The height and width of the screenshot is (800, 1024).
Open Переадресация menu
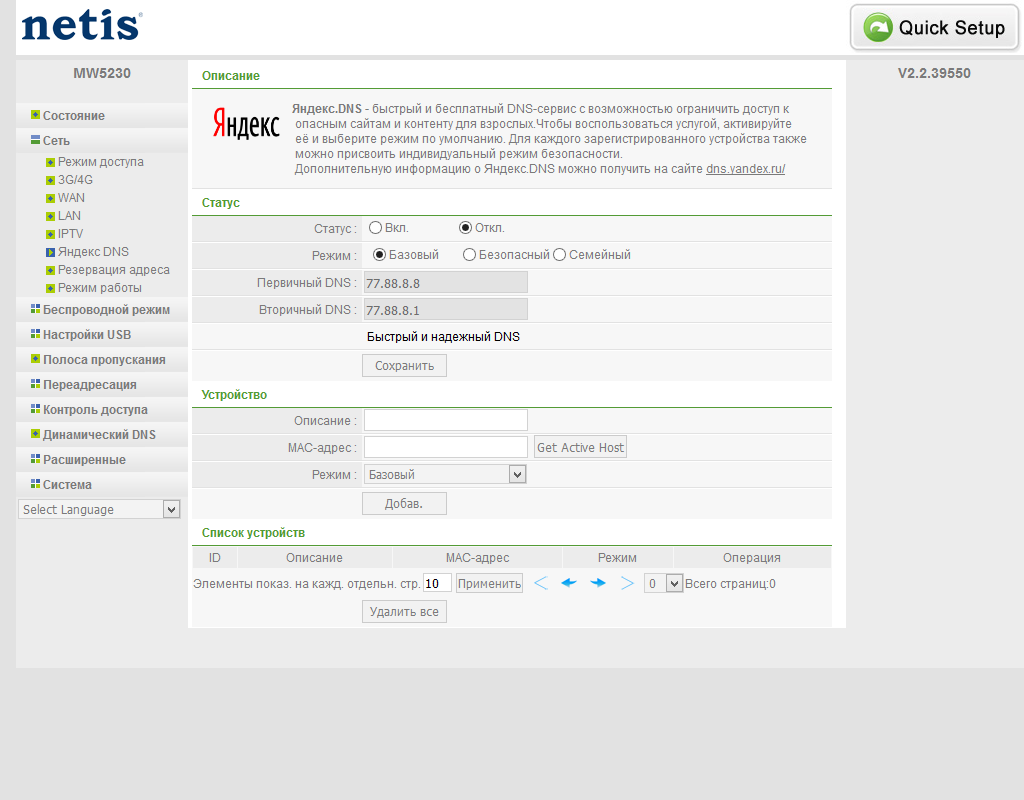point(90,385)
